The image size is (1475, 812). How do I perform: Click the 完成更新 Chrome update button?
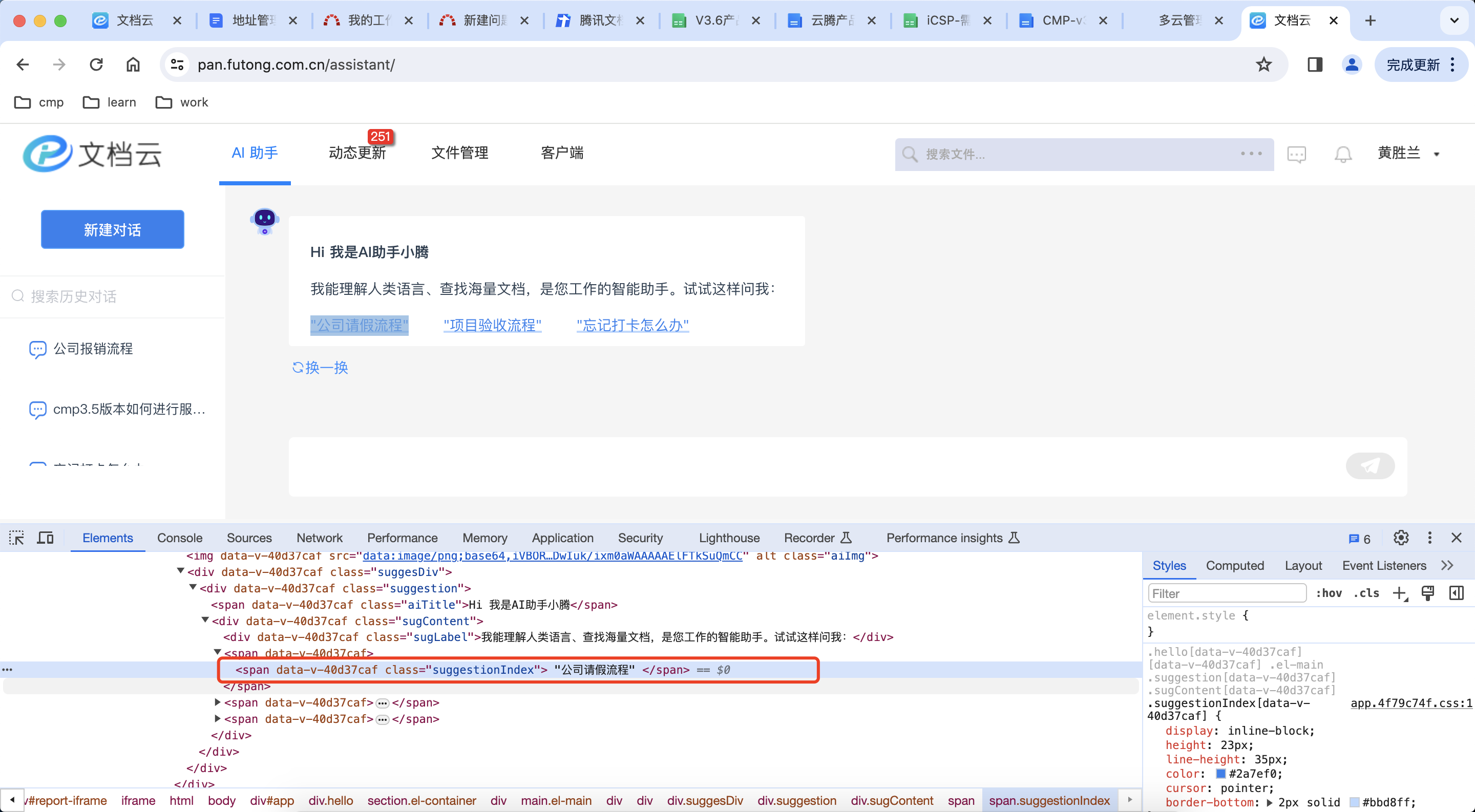[1421, 65]
